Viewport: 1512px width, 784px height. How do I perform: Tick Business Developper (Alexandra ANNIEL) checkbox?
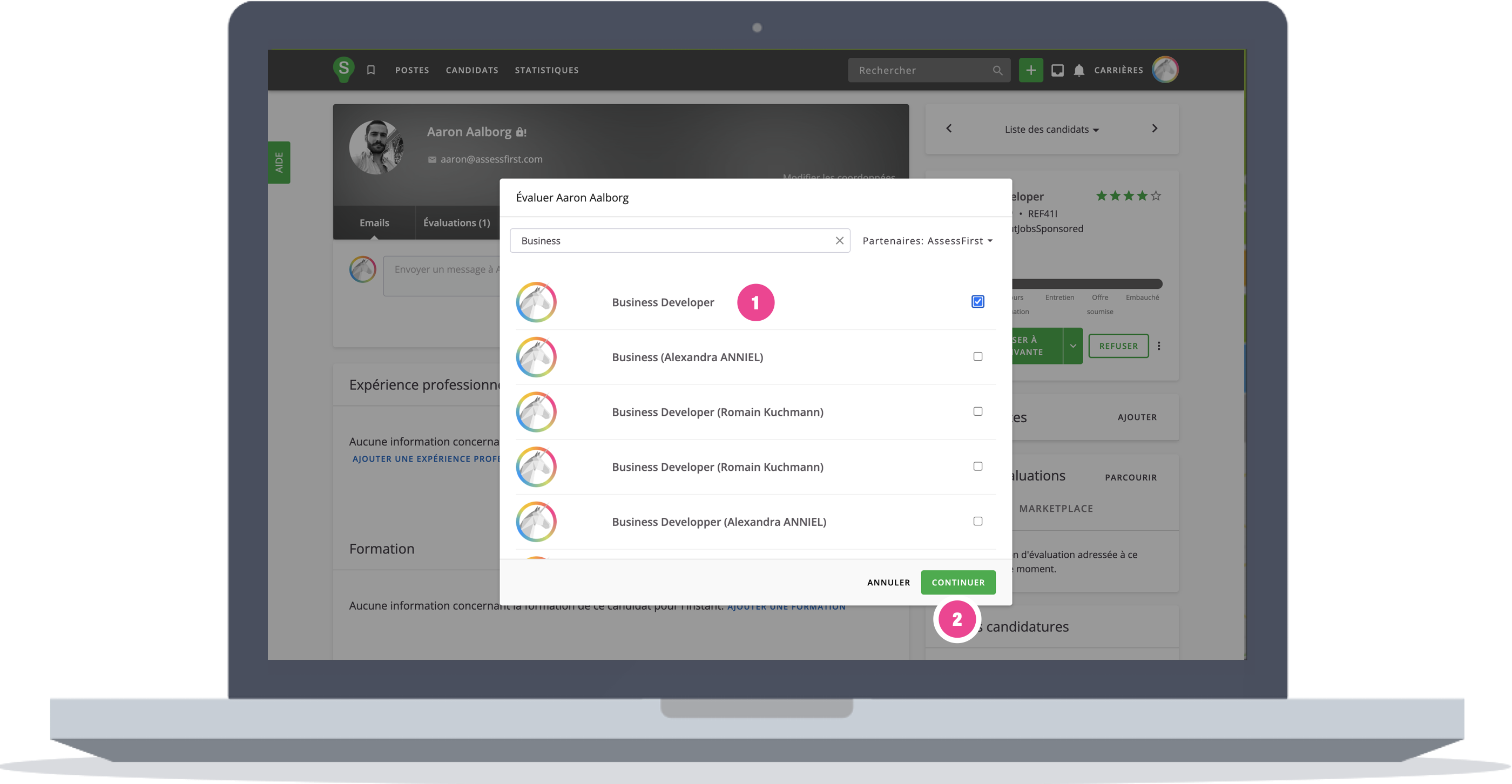pos(977,521)
